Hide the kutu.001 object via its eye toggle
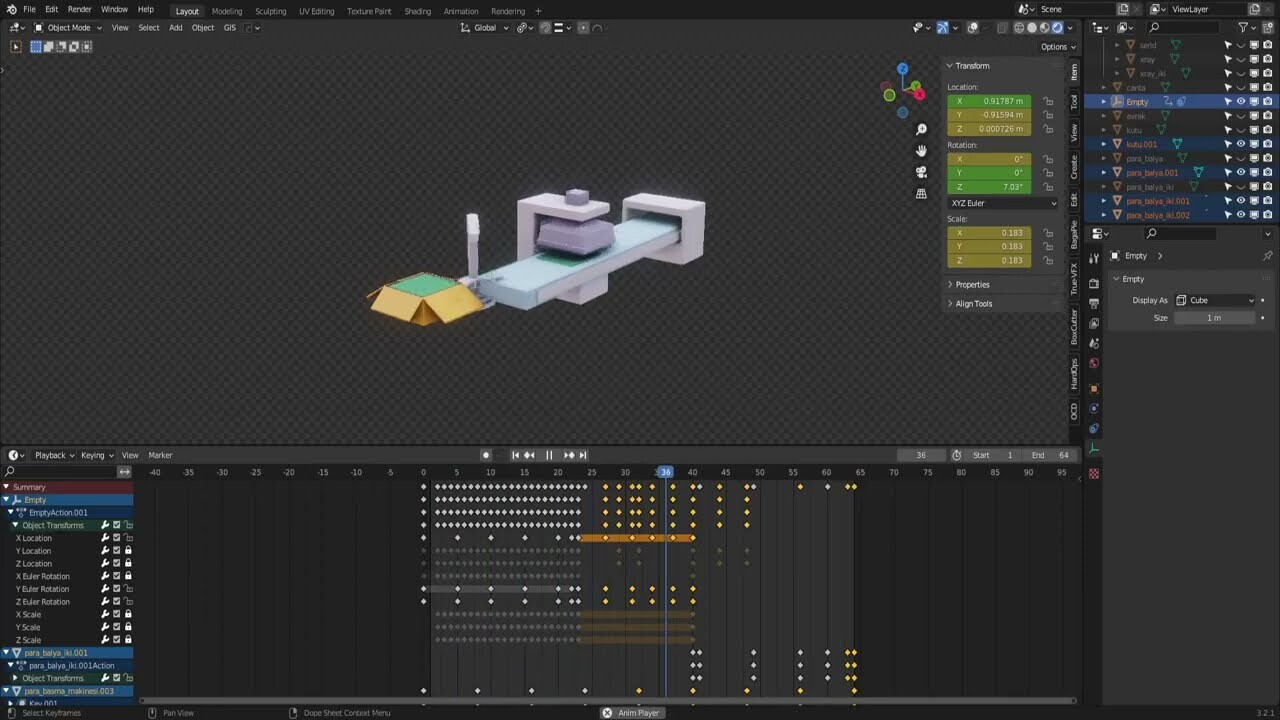This screenshot has width=1280, height=720. pos(1240,144)
